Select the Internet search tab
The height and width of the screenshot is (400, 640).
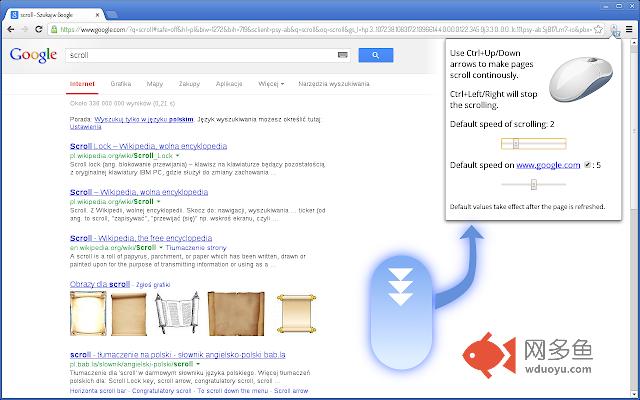tap(82, 84)
